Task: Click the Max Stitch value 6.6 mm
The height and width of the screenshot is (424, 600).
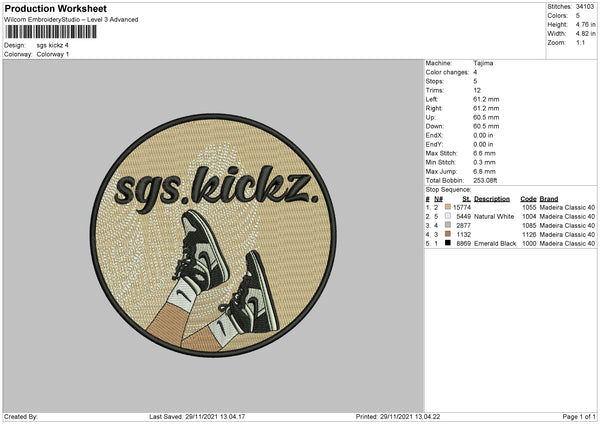Action: (x=484, y=153)
